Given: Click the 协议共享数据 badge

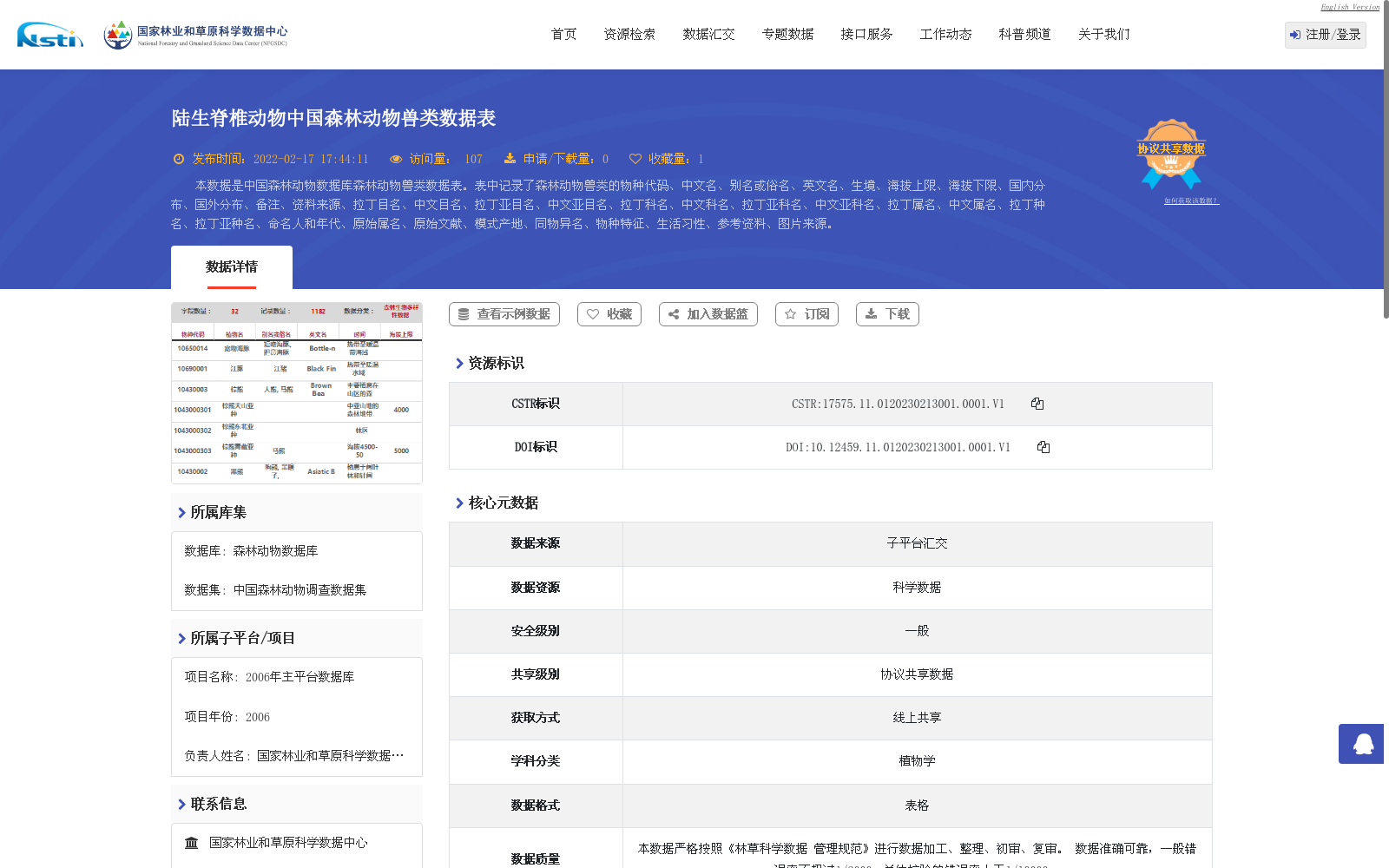Looking at the screenshot, I should 1171,154.
